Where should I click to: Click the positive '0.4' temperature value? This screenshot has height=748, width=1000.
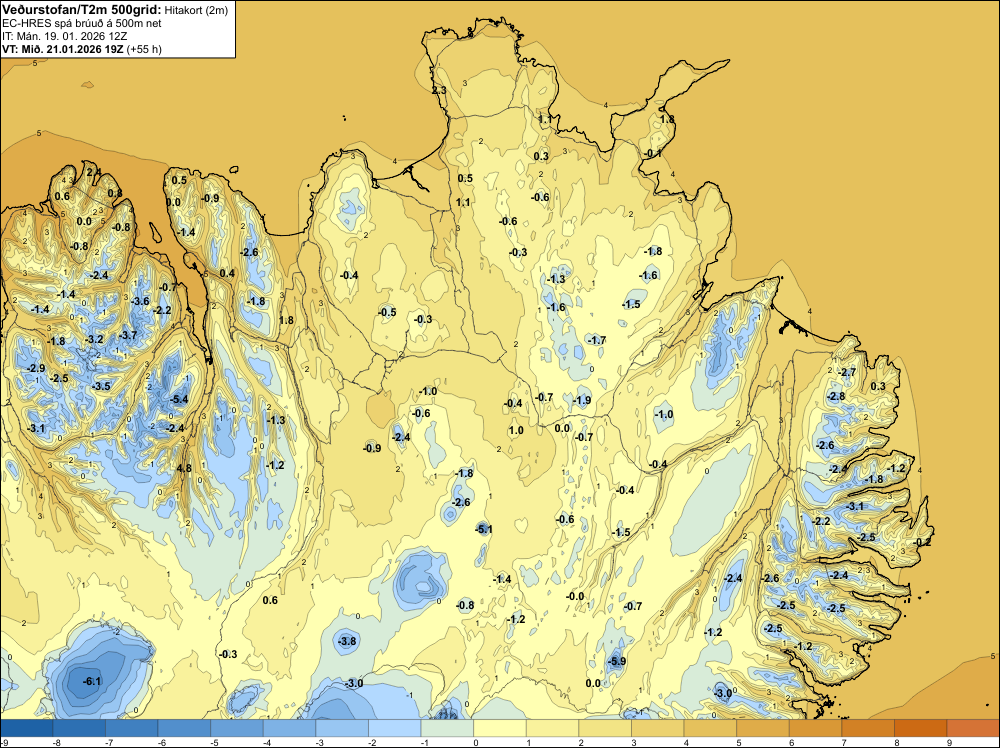click(227, 273)
